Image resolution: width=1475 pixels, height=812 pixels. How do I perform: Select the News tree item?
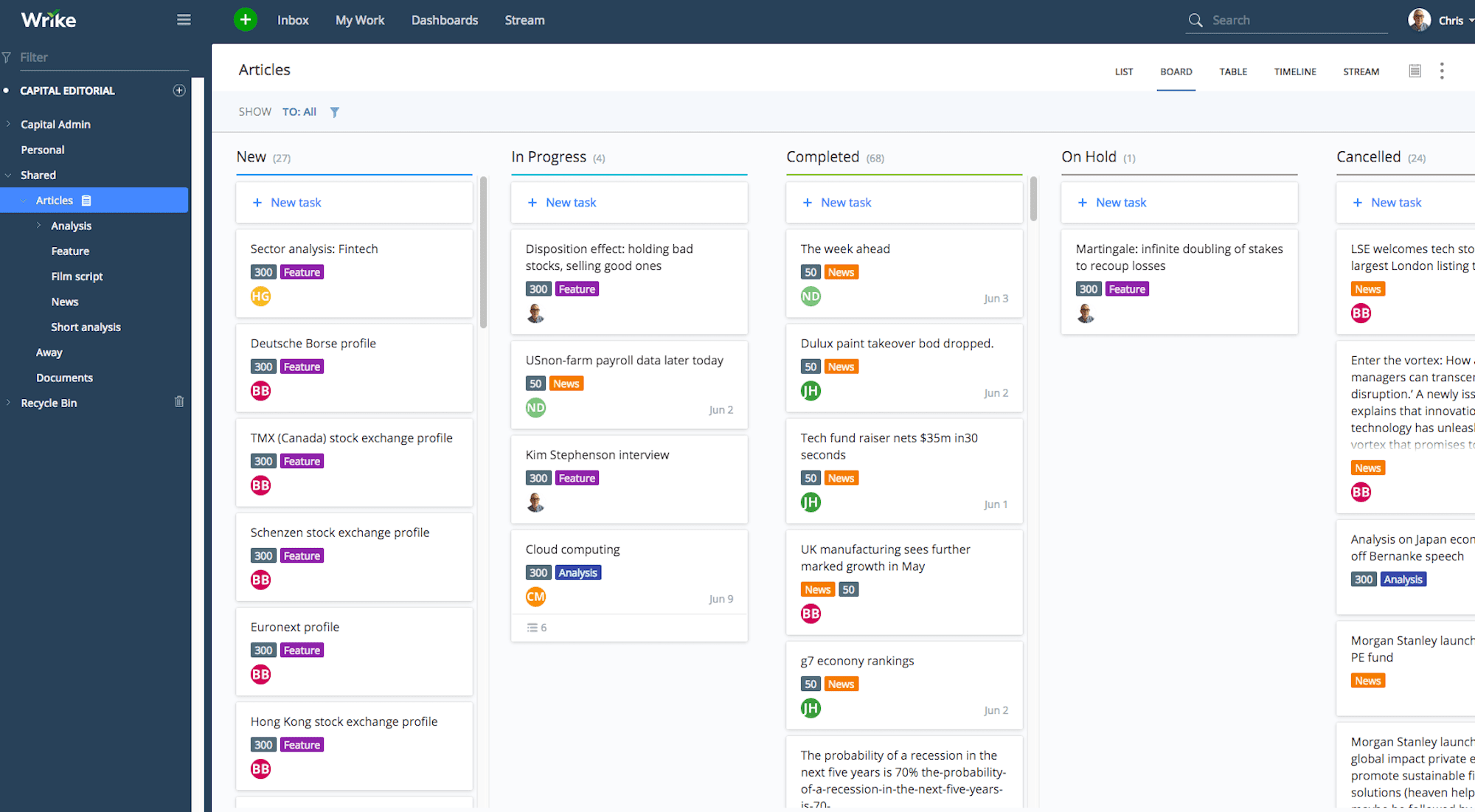pyautogui.click(x=64, y=301)
